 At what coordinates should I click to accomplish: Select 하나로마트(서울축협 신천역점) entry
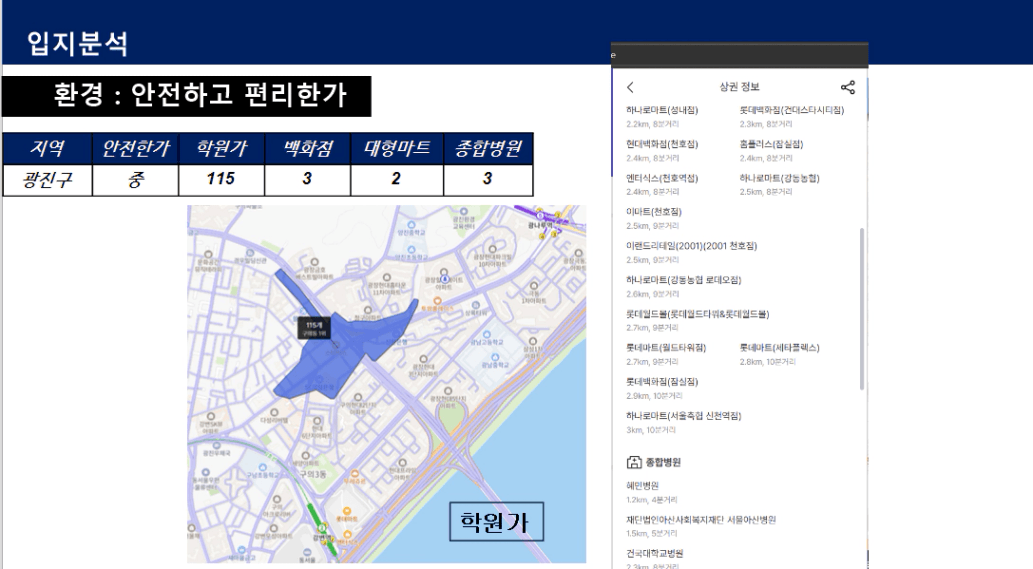tap(683, 422)
